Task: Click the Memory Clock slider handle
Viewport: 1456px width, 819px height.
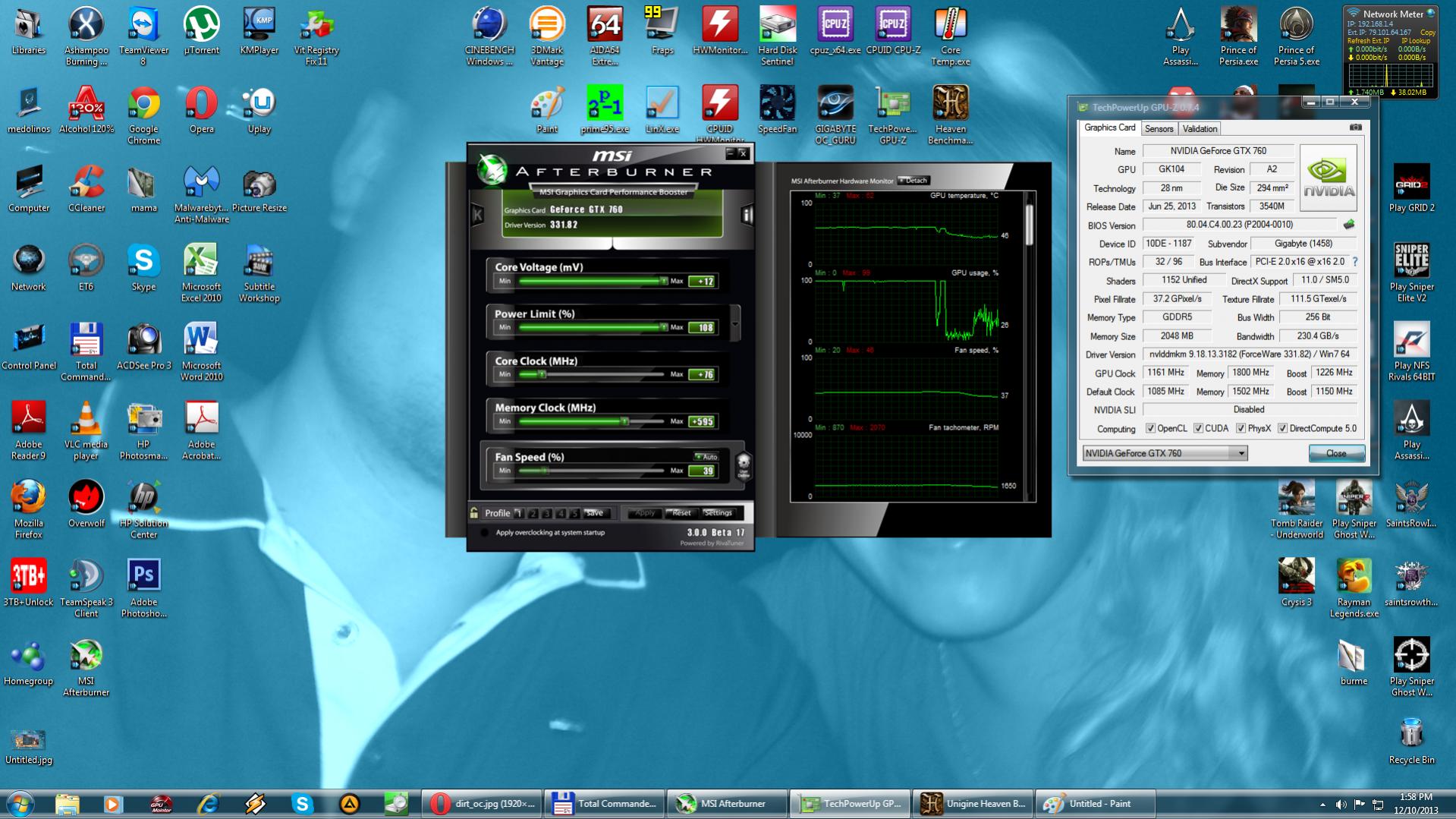Action: point(624,421)
